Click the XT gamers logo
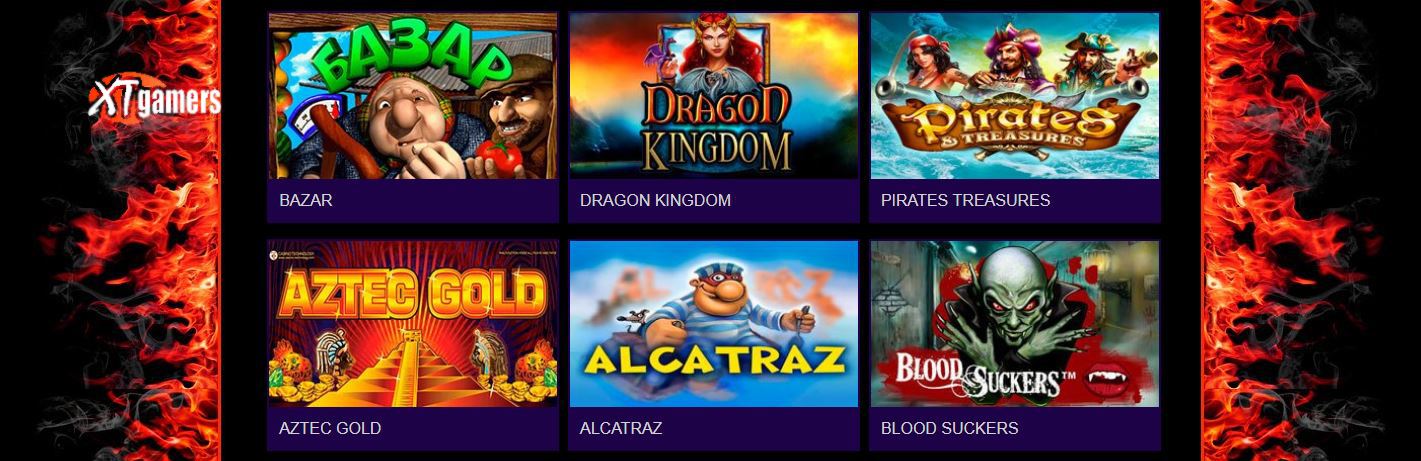The image size is (1421, 461). click(x=155, y=98)
